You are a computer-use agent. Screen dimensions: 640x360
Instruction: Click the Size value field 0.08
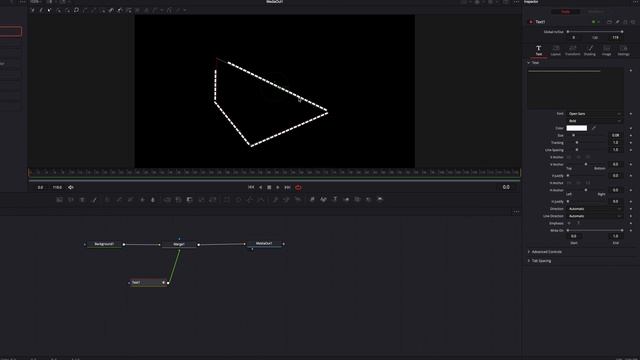(x=616, y=135)
